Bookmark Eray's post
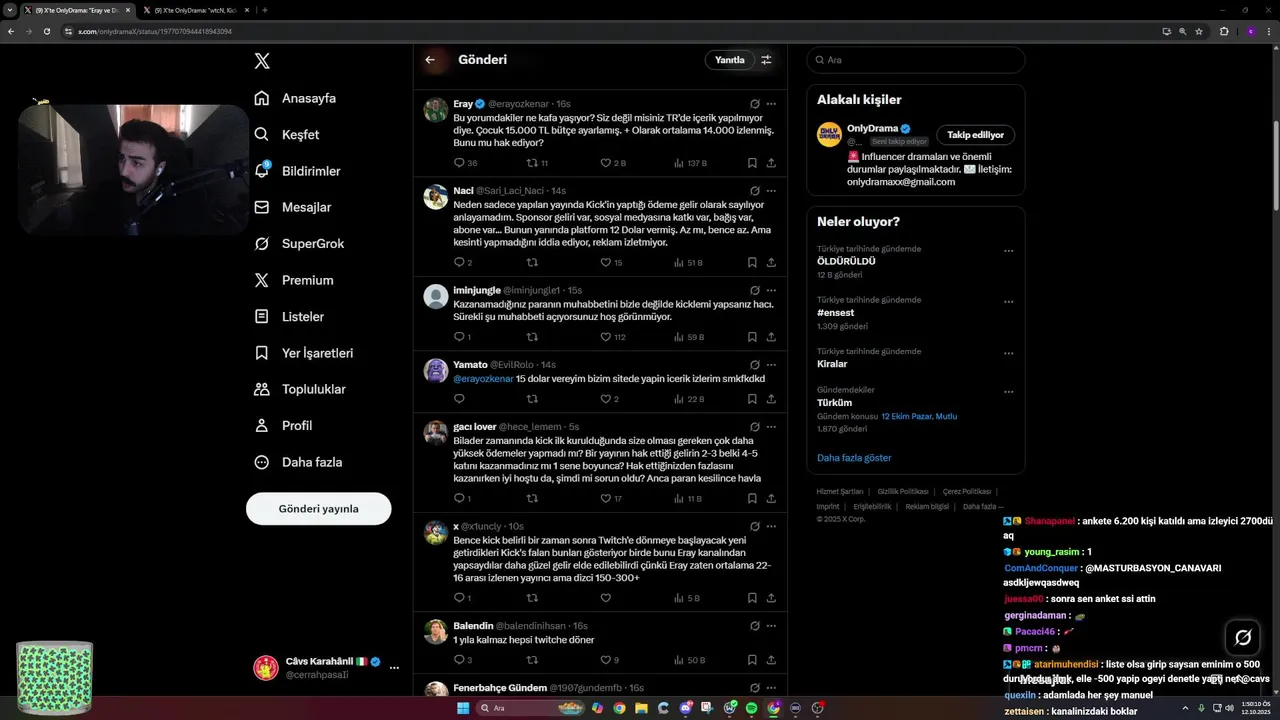 pyautogui.click(x=752, y=163)
